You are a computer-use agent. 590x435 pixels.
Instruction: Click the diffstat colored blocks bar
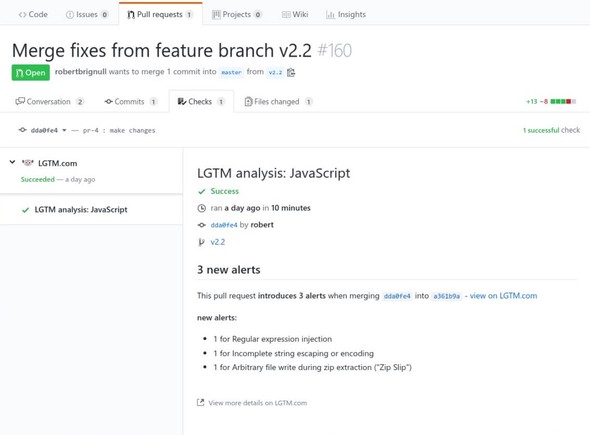563,102
